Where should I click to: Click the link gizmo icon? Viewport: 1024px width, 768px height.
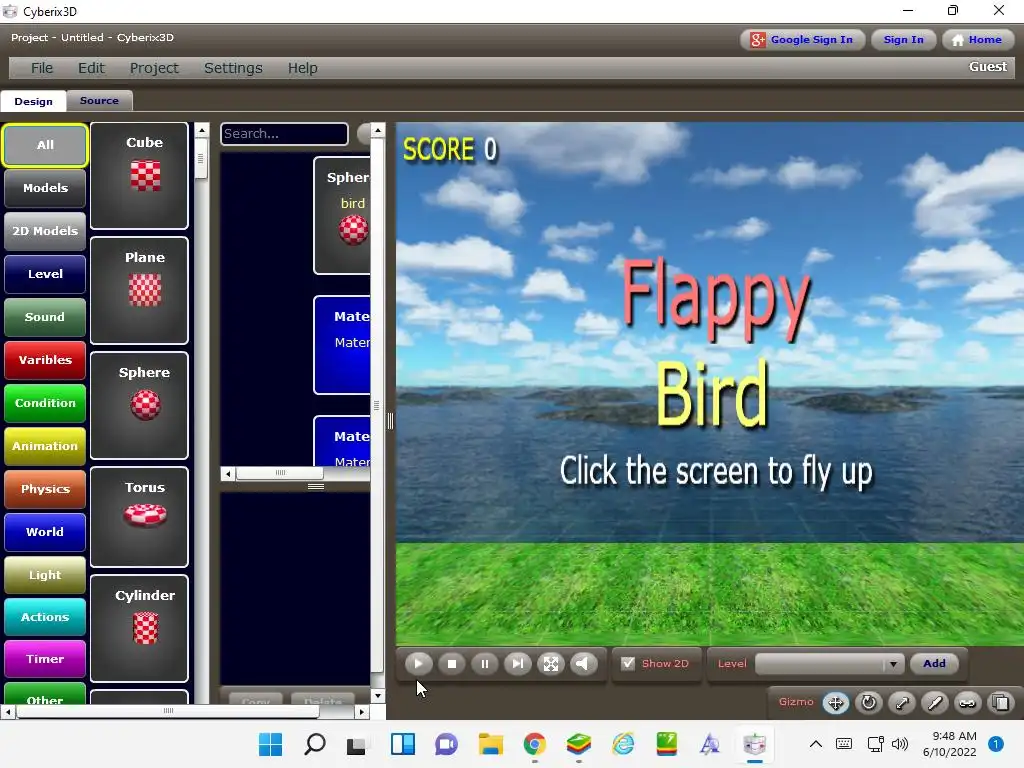967,703
